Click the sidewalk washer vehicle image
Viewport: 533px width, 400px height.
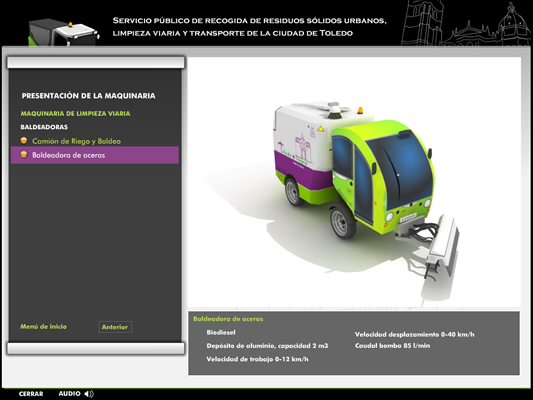pyautogui.click(x=360, y=190)
